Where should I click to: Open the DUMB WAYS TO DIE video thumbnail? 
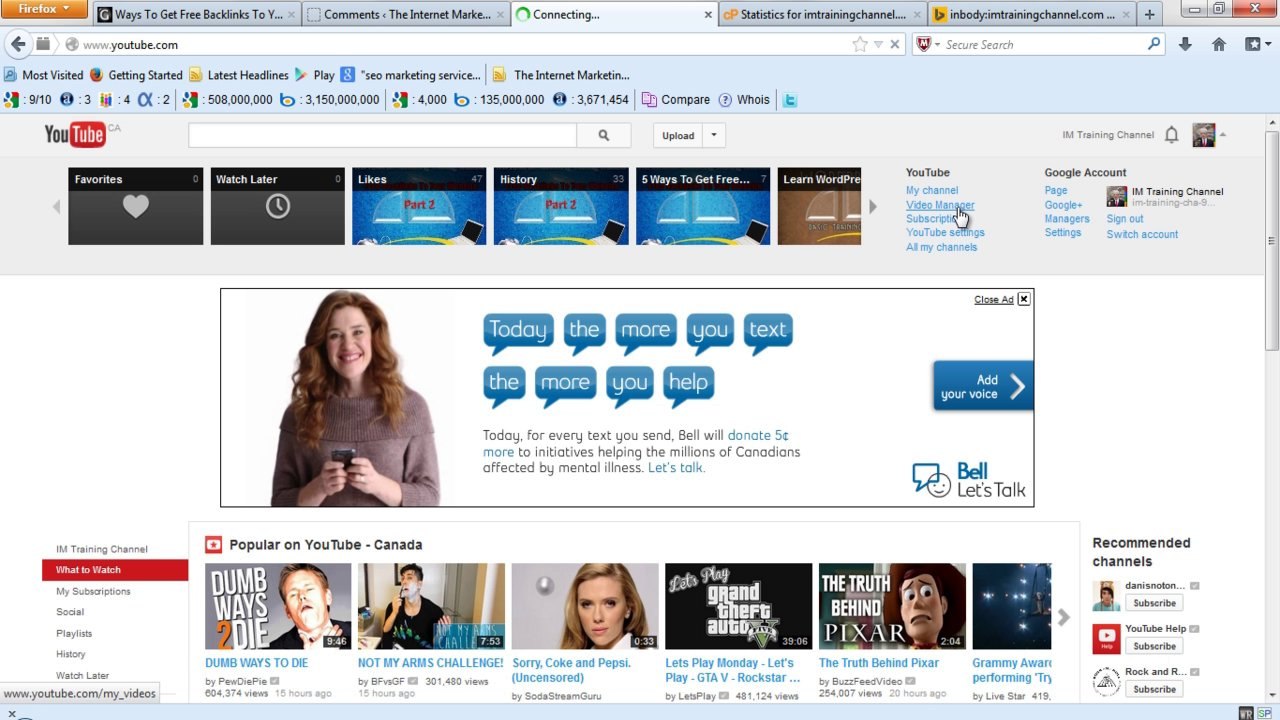278,606
